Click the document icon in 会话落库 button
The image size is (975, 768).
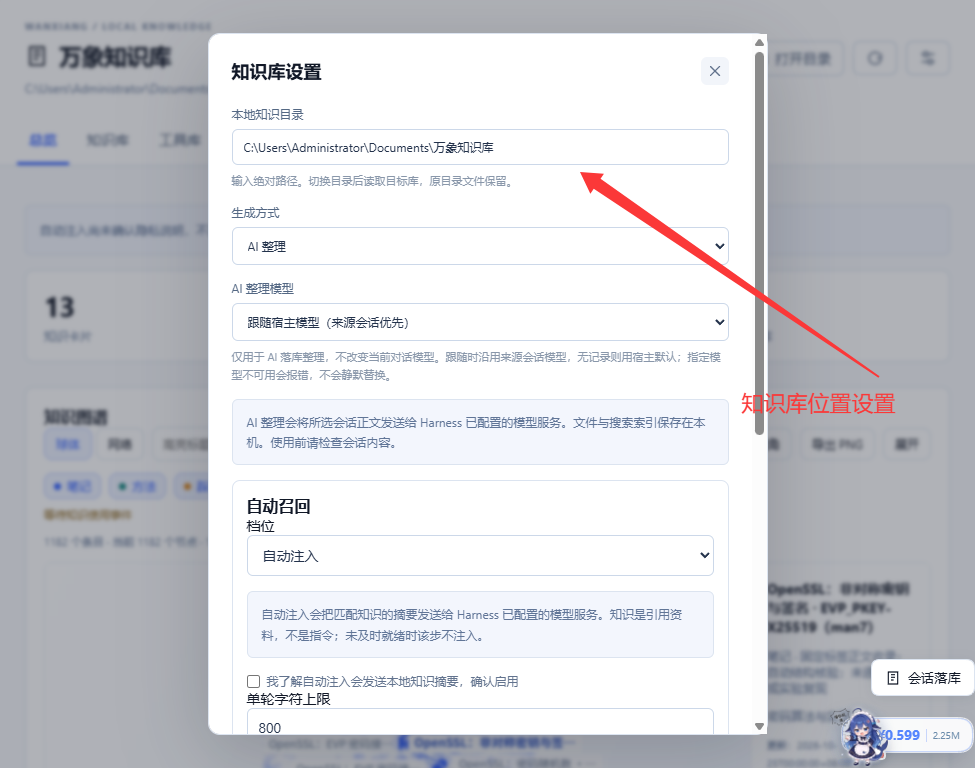tap(893, 678)
